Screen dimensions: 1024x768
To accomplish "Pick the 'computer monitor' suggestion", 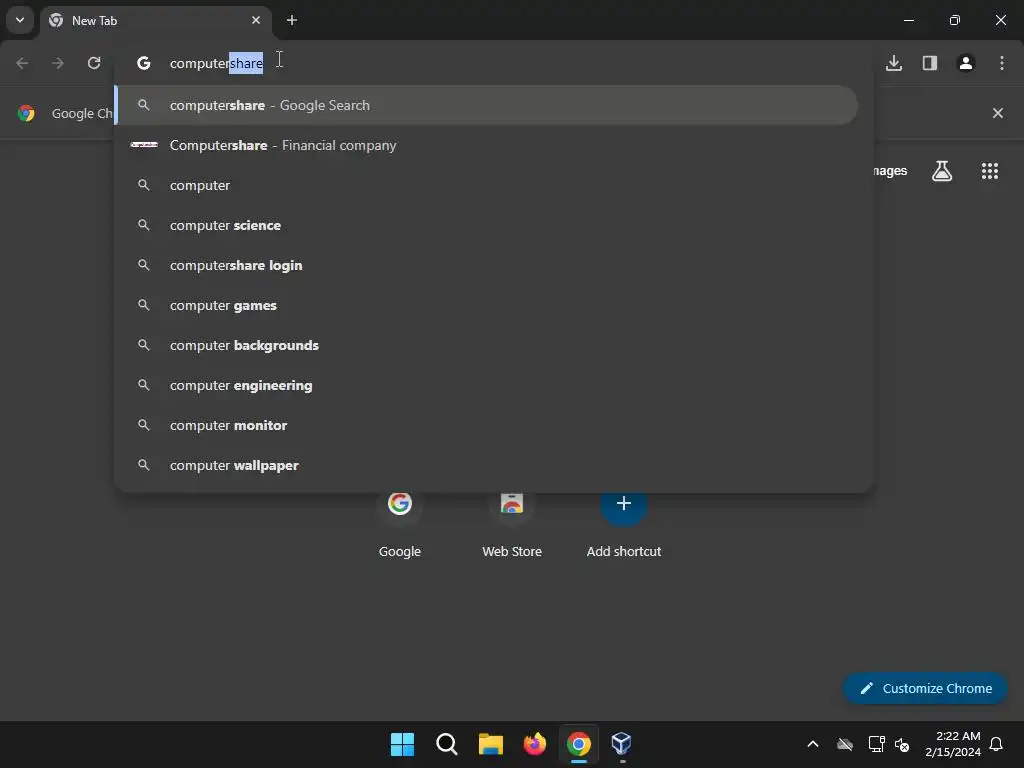I will coord(487,425).
